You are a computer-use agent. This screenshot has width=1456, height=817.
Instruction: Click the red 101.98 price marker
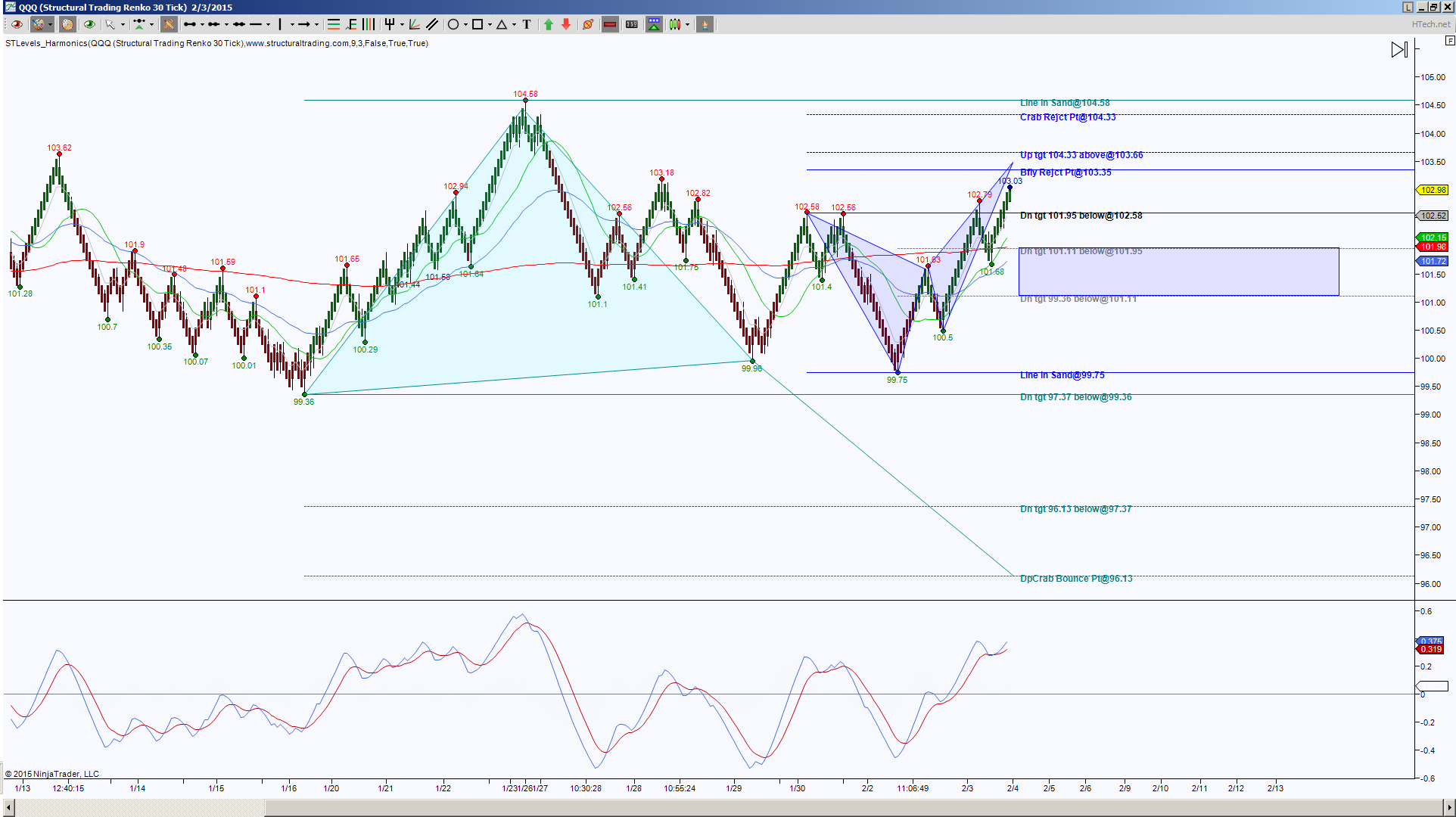click(x=1433, y=247)
